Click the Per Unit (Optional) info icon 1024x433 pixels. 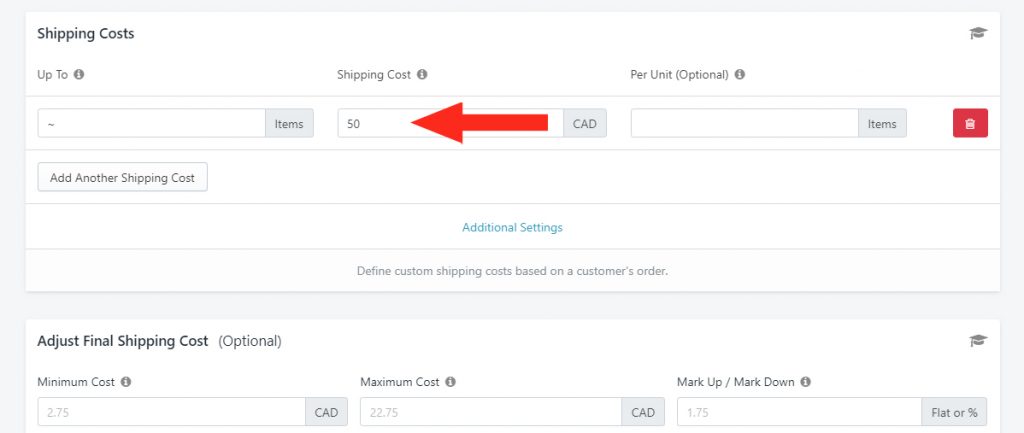click(x=739, y=74)
